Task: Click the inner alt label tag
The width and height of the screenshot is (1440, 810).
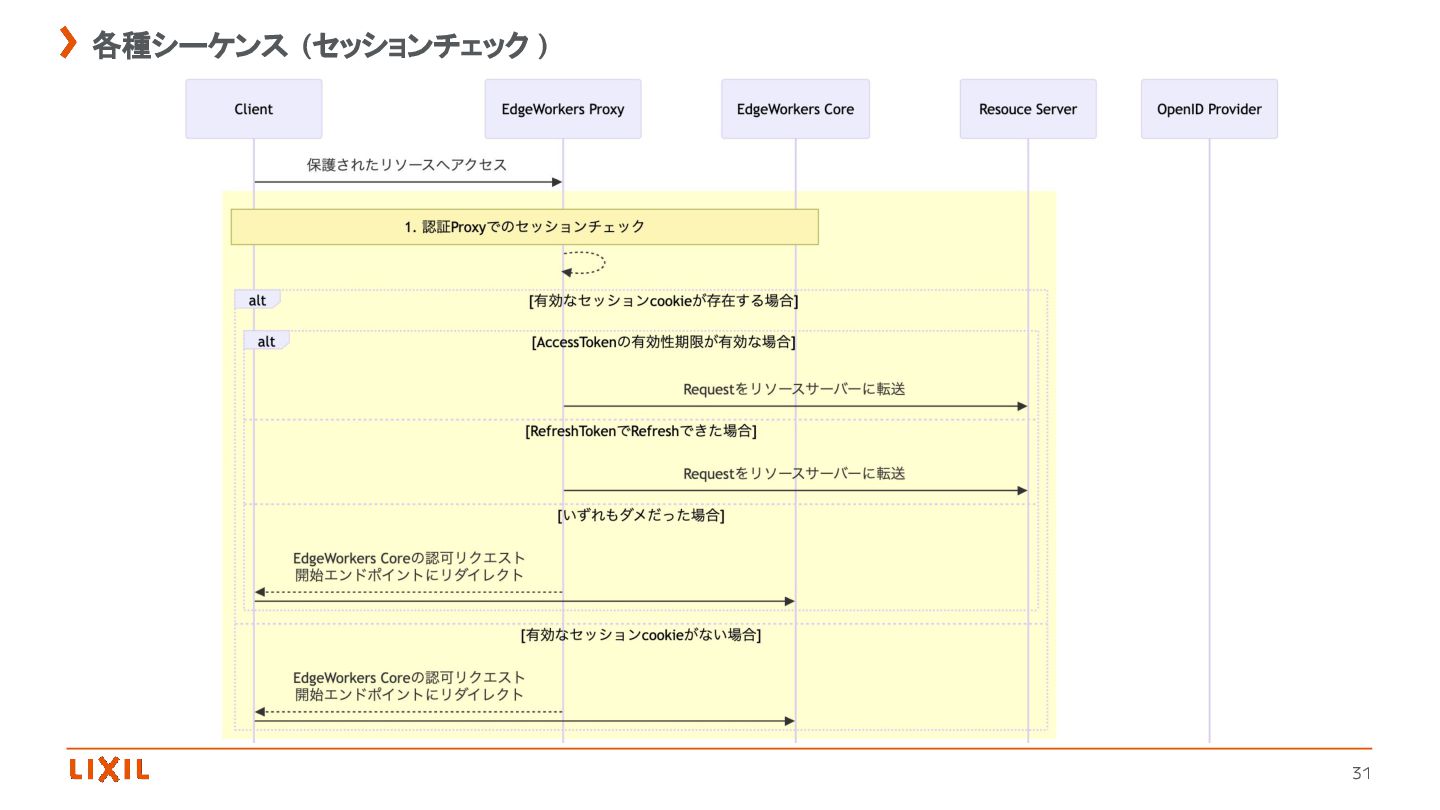Action: [266, 341]
